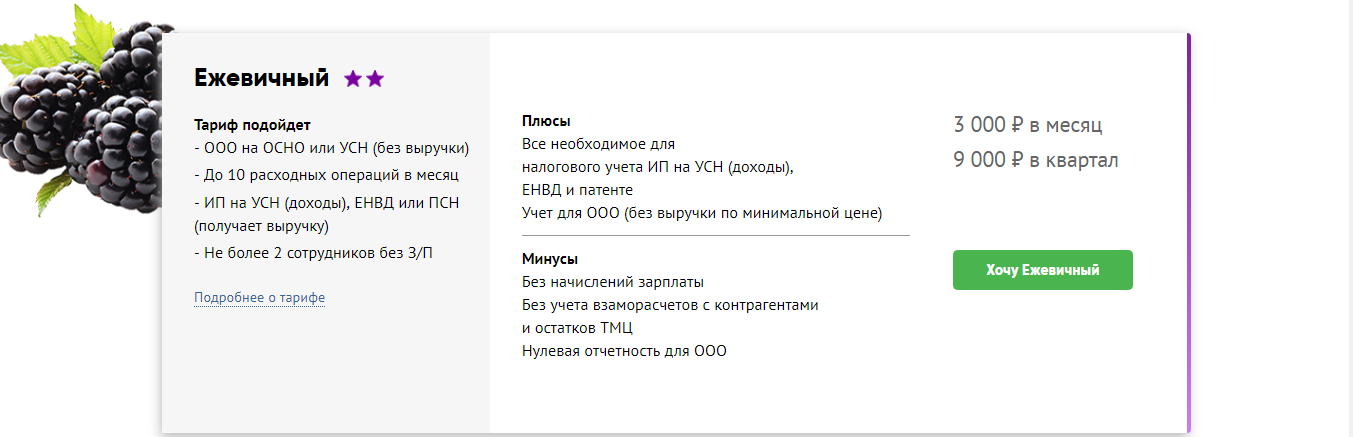Click the "Плюсы" heading
Screen dimensions: 1353x437
(546, 121)
